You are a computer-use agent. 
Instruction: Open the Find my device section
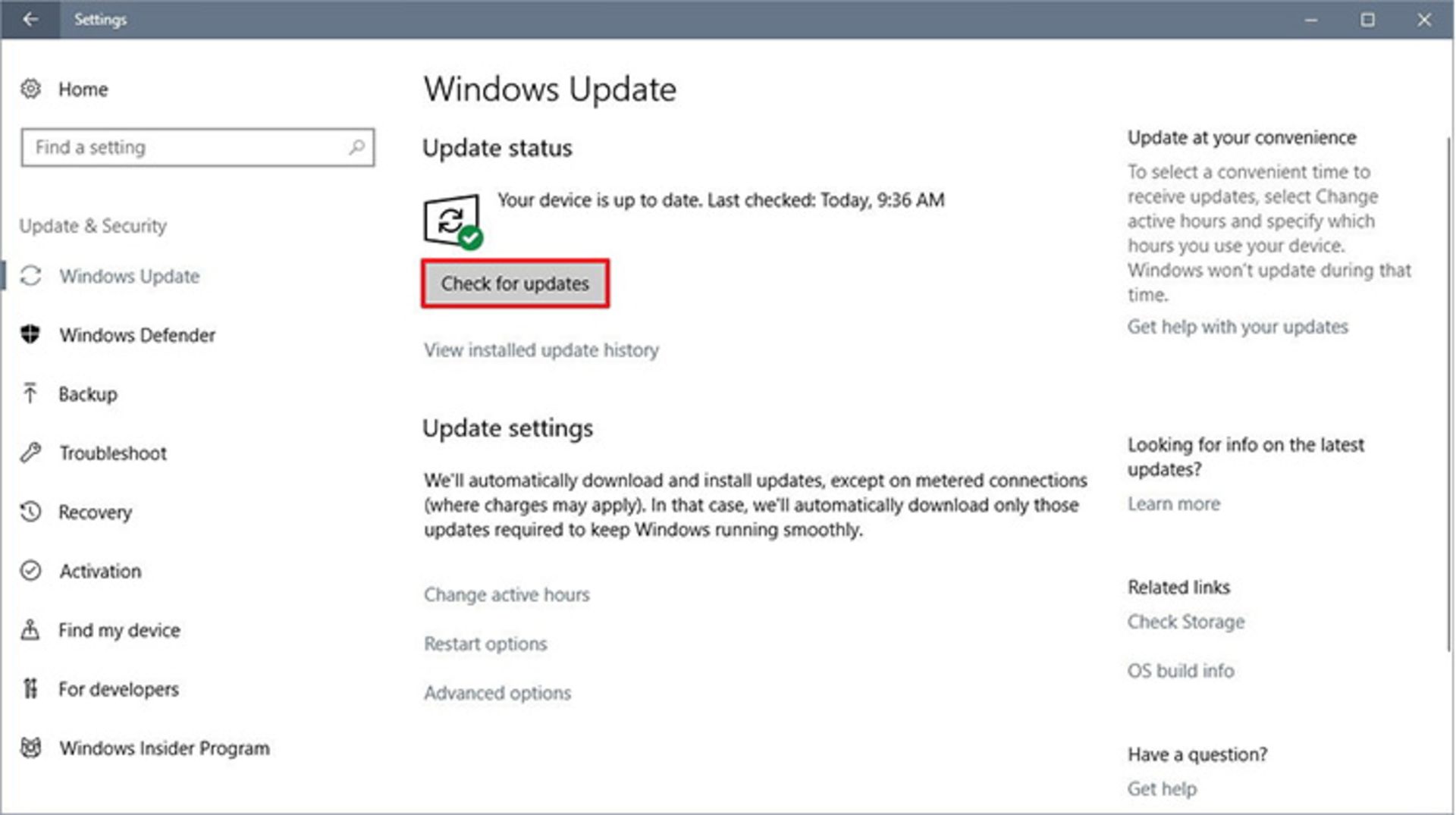click(119, 630)
